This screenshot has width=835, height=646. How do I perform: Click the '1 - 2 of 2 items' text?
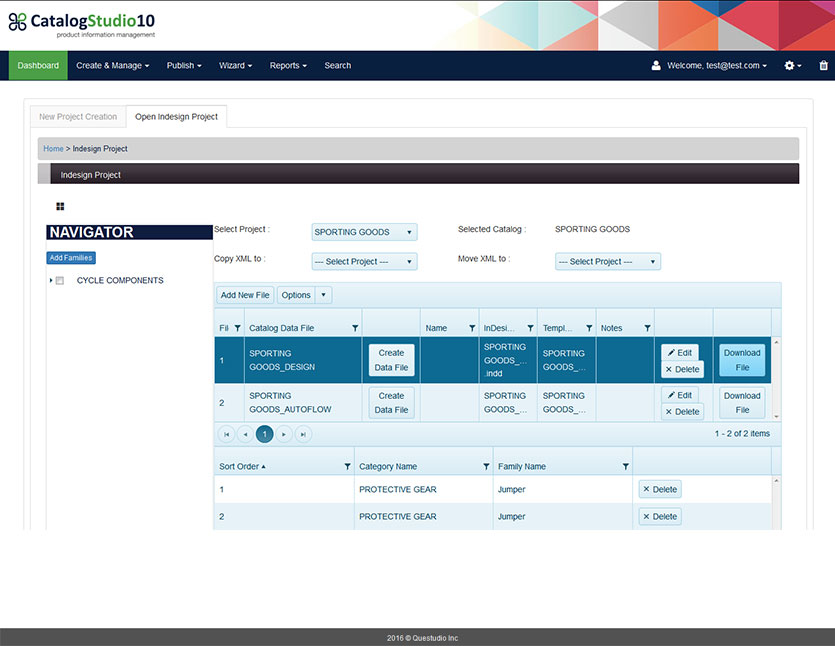[742, 434]
